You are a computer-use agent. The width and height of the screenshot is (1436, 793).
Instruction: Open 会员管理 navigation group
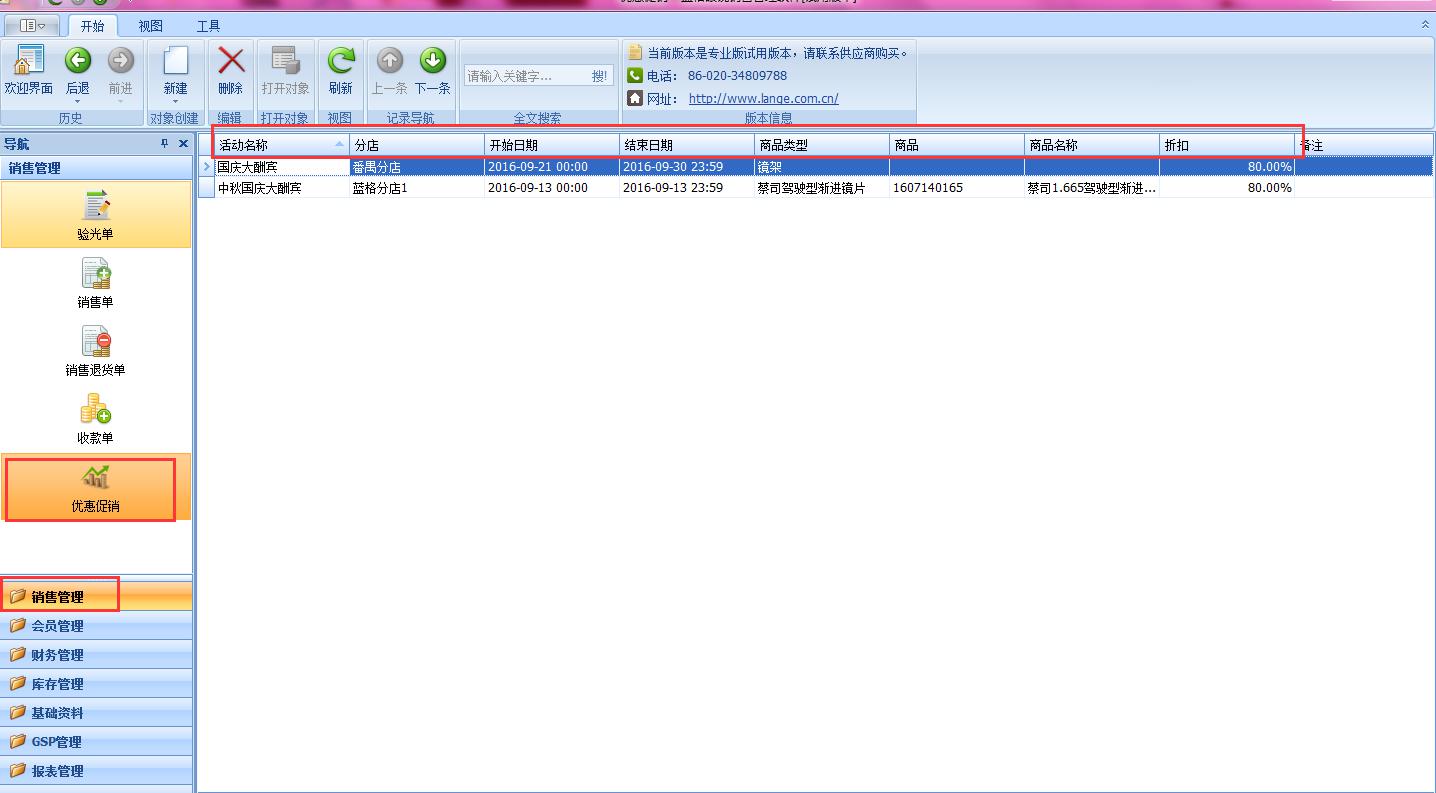point(57,626)
